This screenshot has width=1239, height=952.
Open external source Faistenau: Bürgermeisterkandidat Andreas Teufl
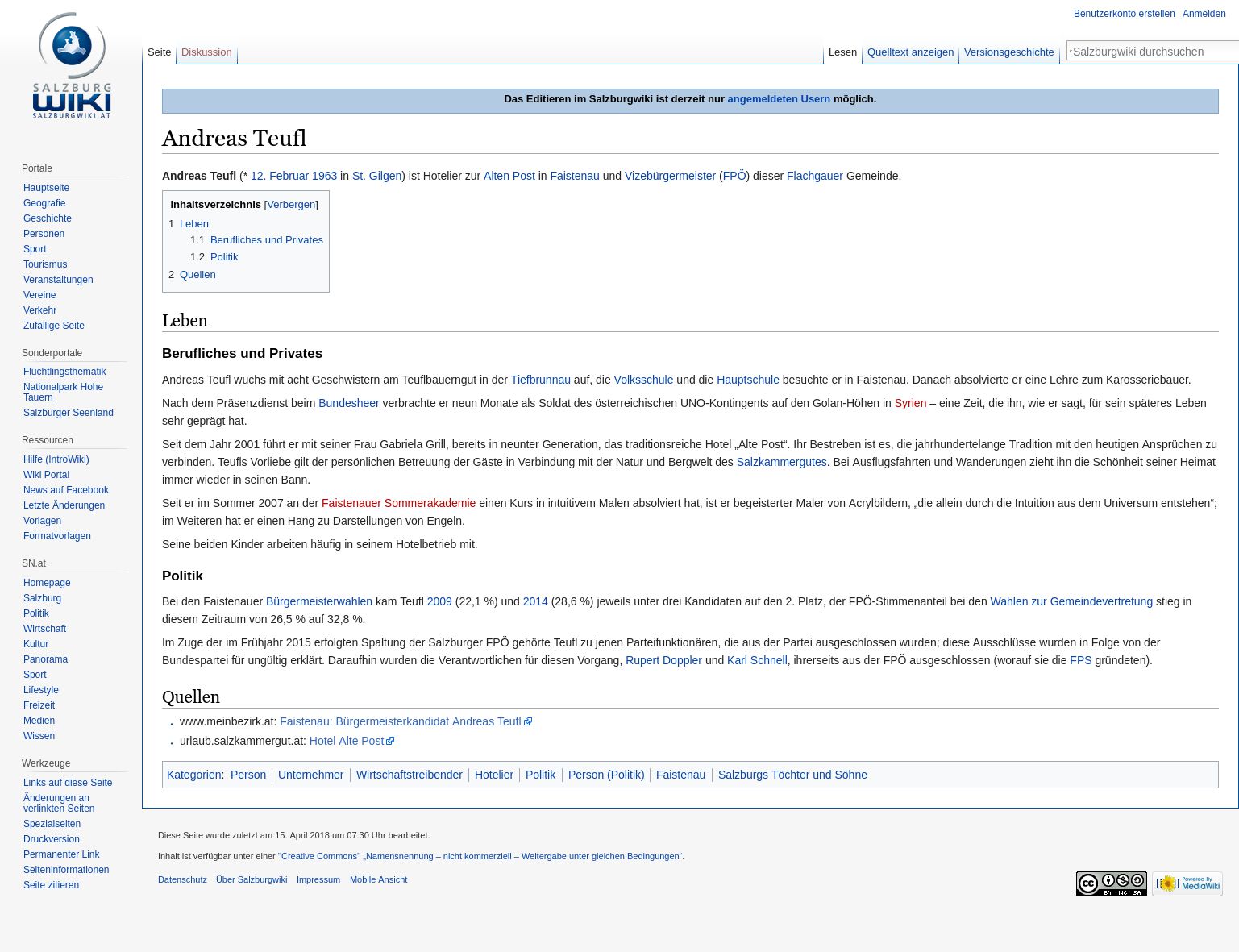pos(405,721)
